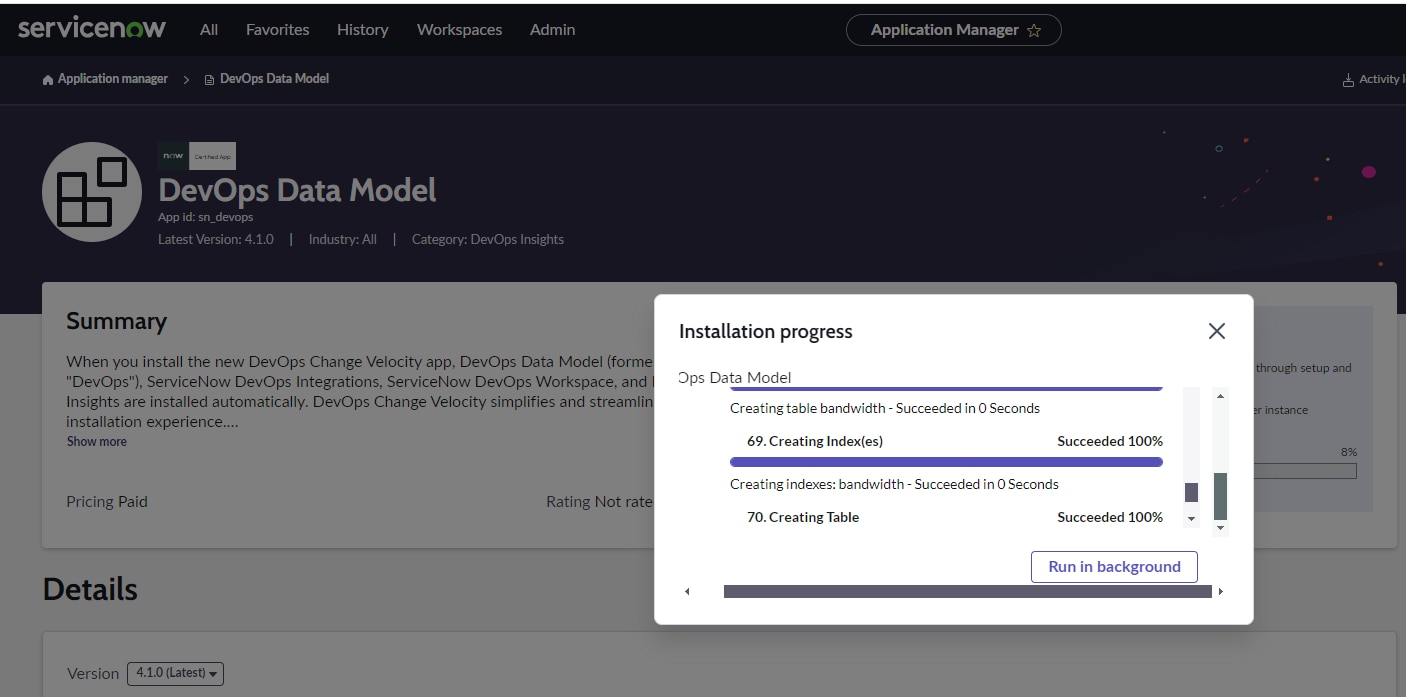The height and width of the screenshot is (697, 1406).
Task: Open the History menu
Action: coord(362,30)
